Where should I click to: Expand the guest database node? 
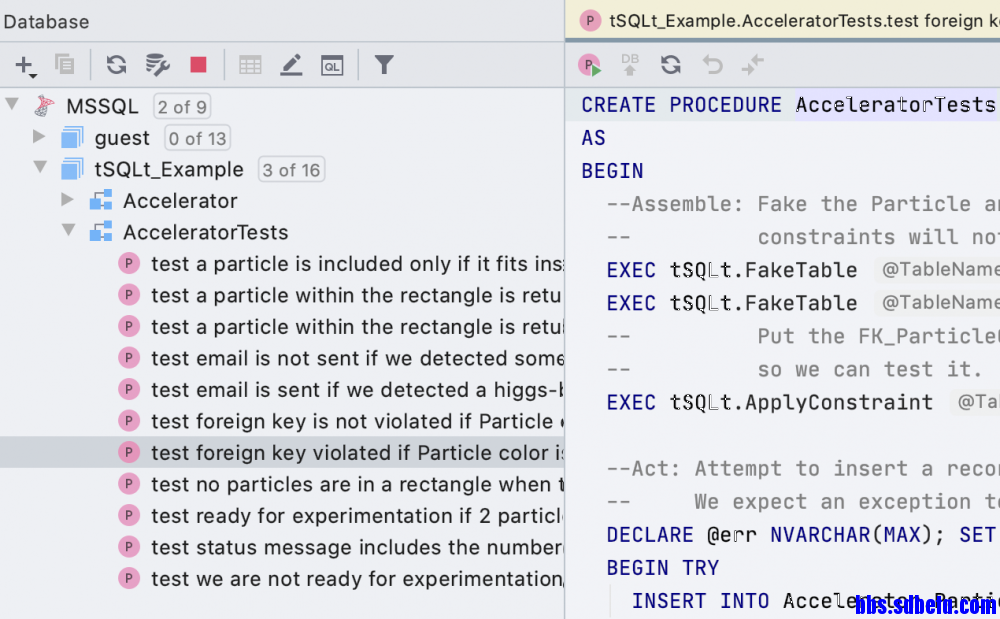39,136
